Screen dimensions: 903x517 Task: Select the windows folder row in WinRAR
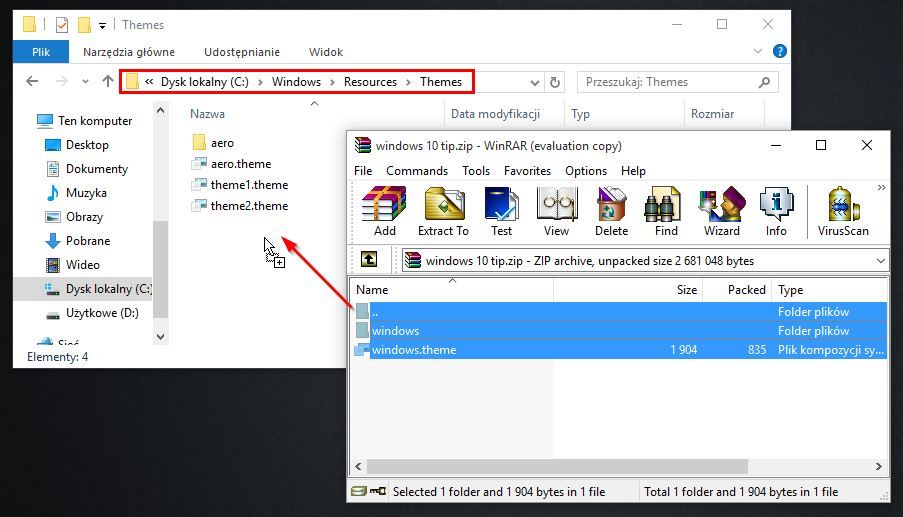coord(620,330)
